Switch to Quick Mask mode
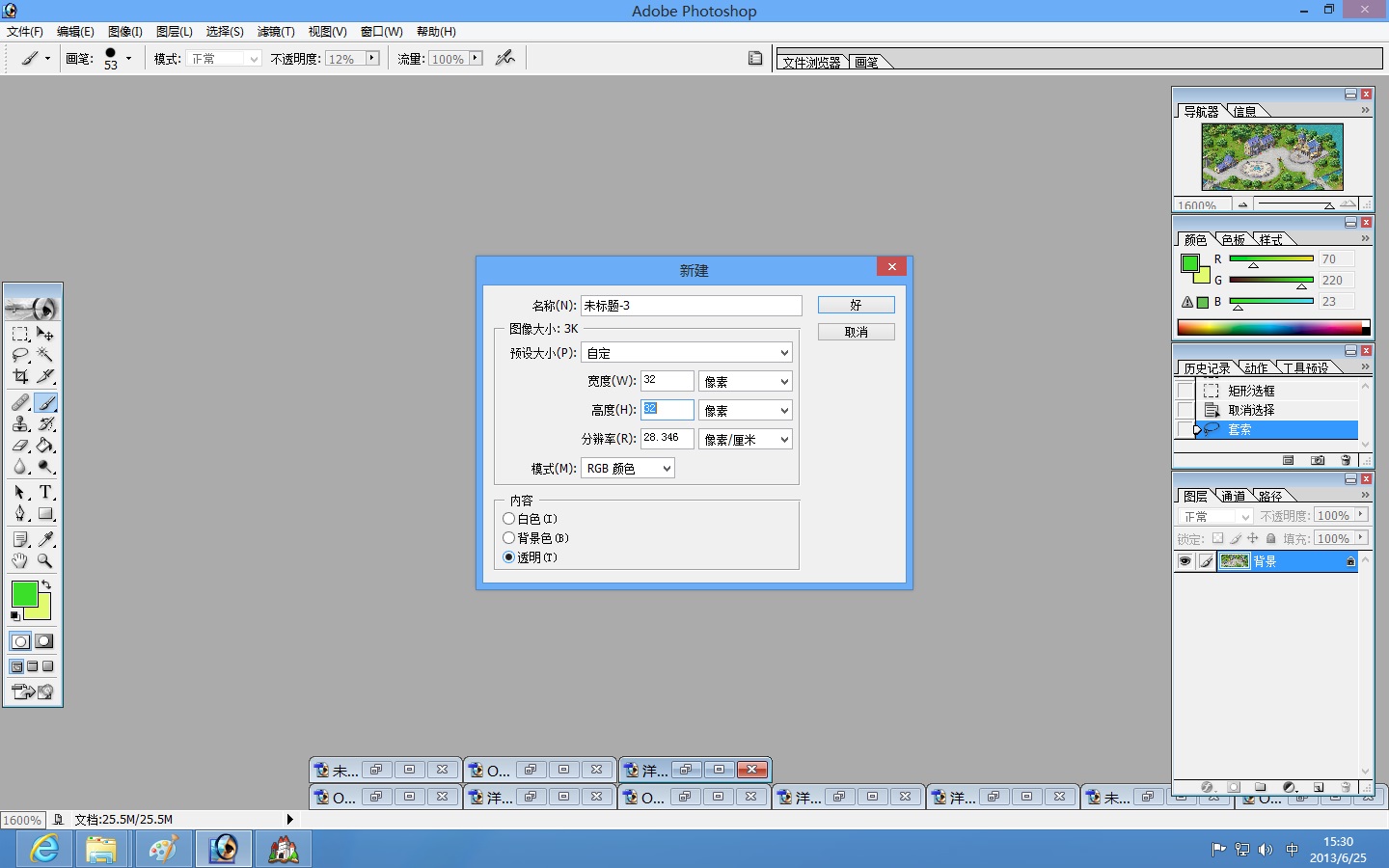The image size is (1389, 868). pyautogui.click(x=44, y=641)
